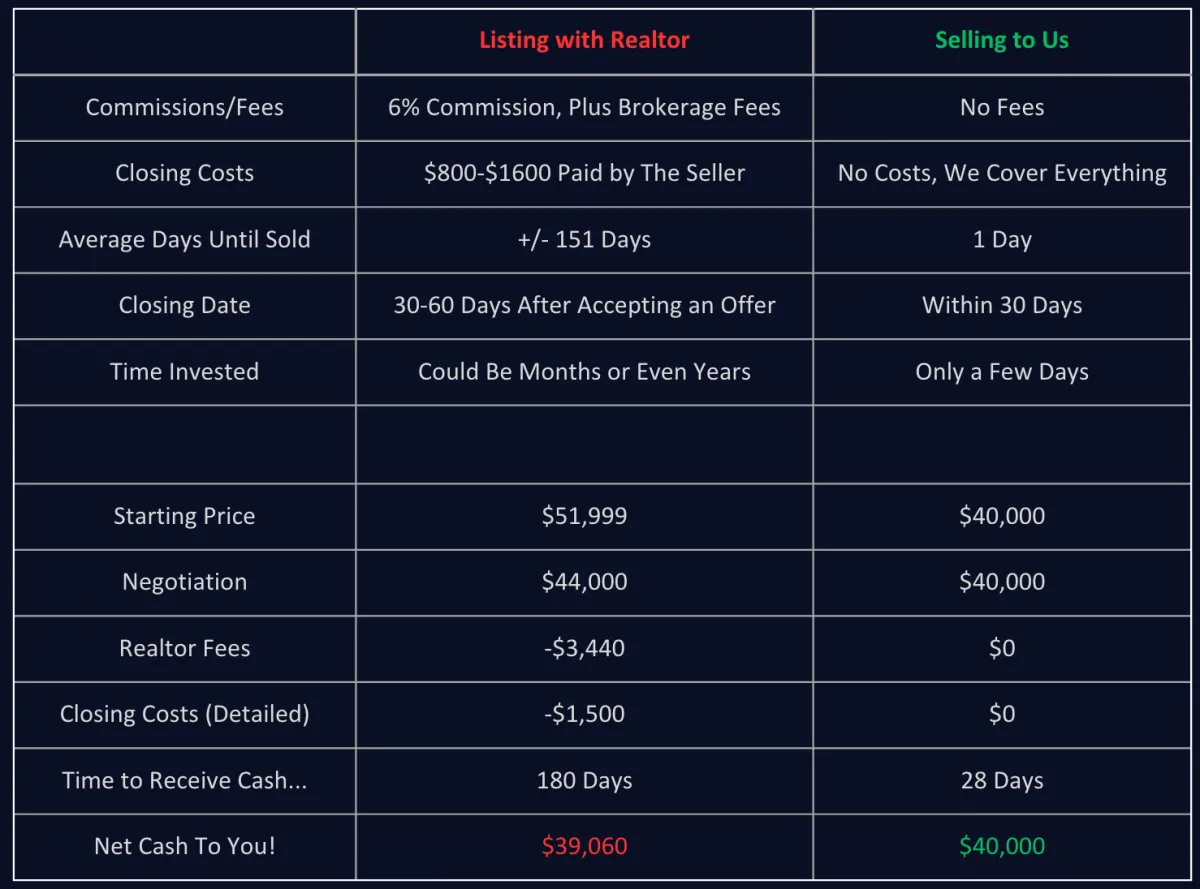The height and width of the screenshot is (889, 1200).
Task: Select the $51,999 starting price cell
Action: (x=584, y=516)
